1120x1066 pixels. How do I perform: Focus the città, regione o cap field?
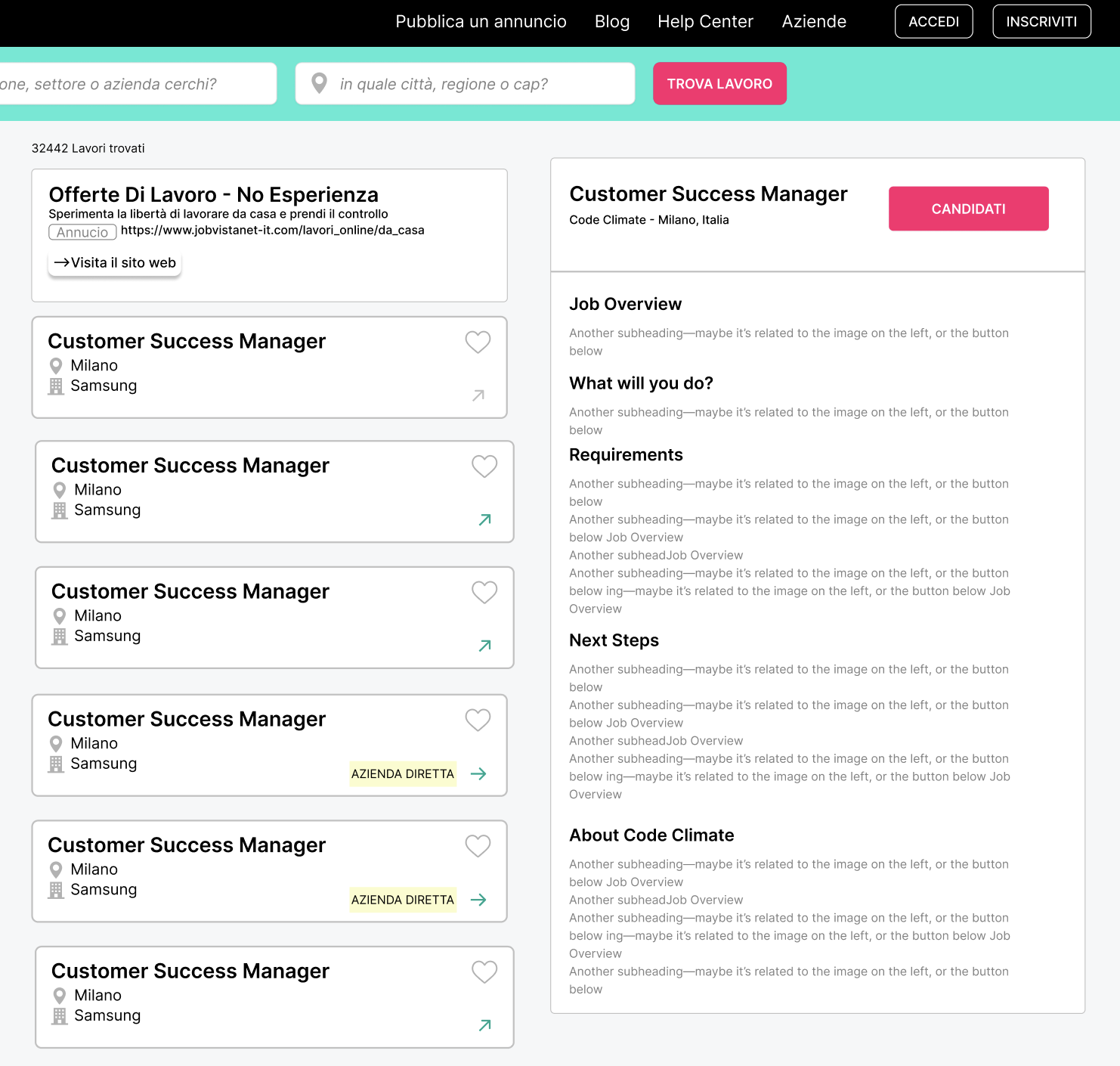click(465, 83)
